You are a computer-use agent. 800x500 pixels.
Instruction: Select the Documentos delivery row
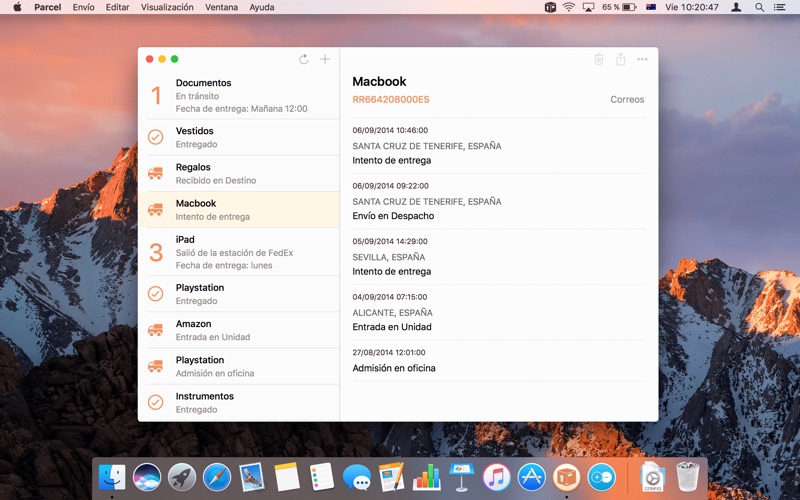tap(239, 95)
